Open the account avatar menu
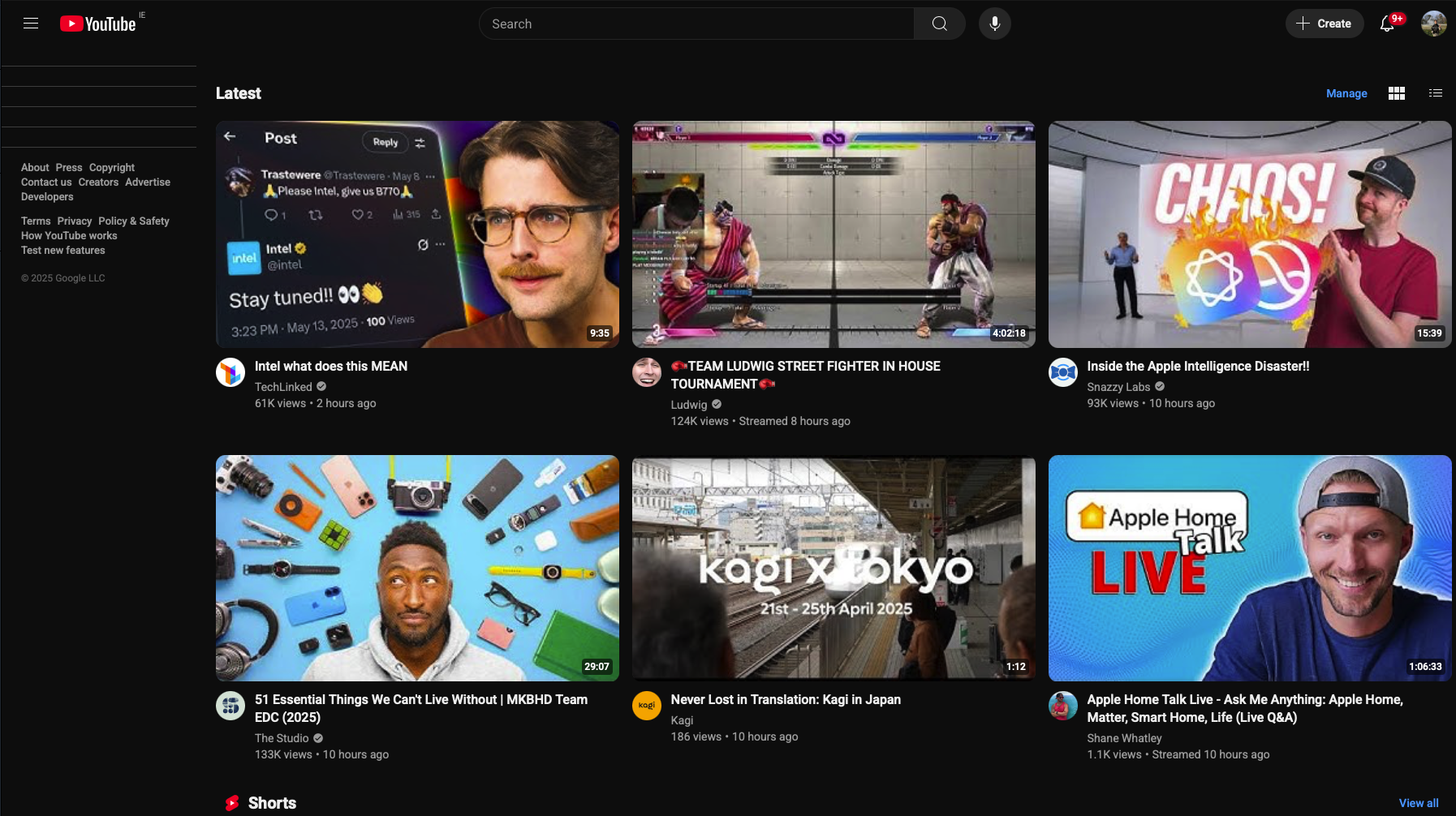The width and height of the screenshot is (1456, 816). pos(1433,24)
